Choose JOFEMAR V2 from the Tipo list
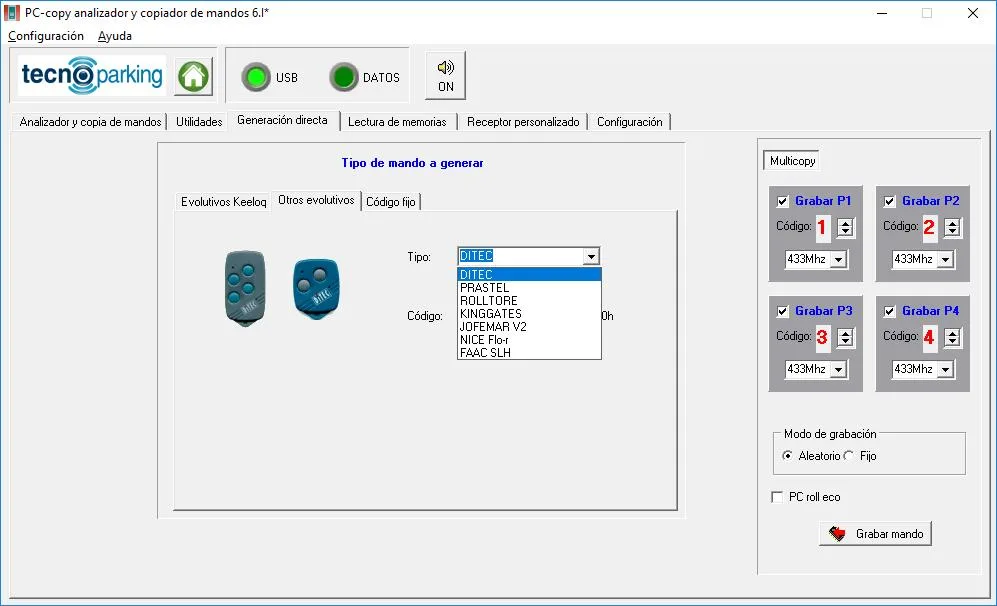997x606 pixels. (529, 327)
